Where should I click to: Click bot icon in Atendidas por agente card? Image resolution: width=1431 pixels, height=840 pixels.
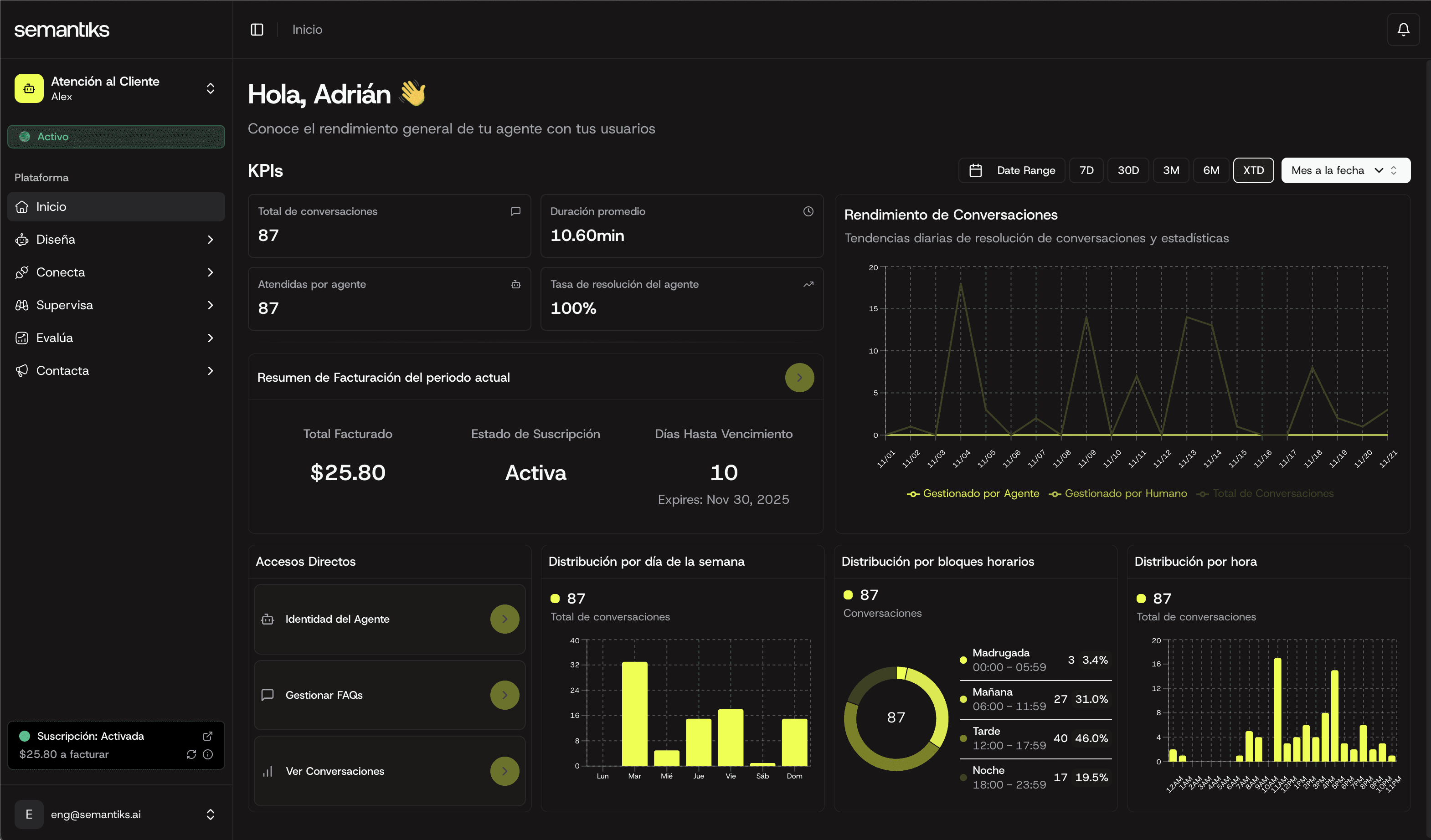click(x=515, y=284)
